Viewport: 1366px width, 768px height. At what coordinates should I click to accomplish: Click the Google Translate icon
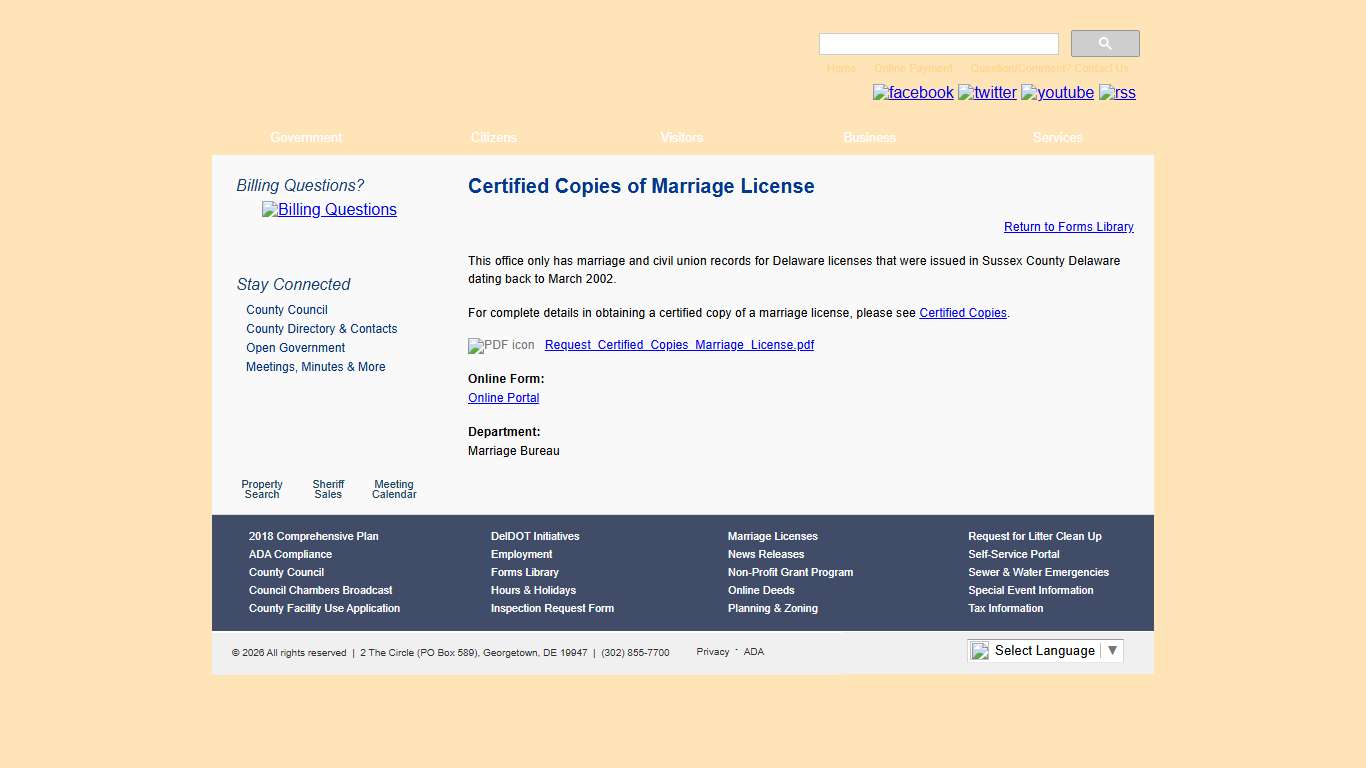click(x=978, y=650)
